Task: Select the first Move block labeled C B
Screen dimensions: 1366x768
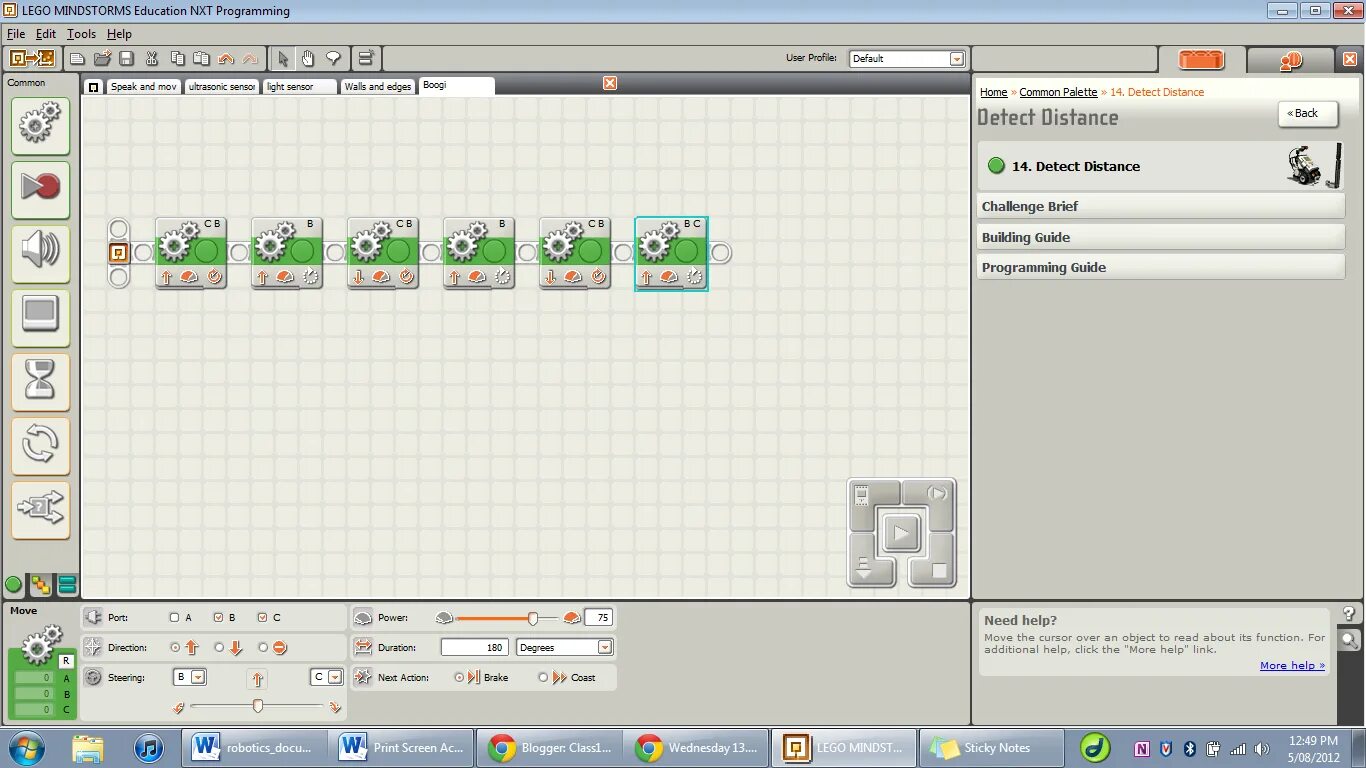Action: (x=191, y=253)
